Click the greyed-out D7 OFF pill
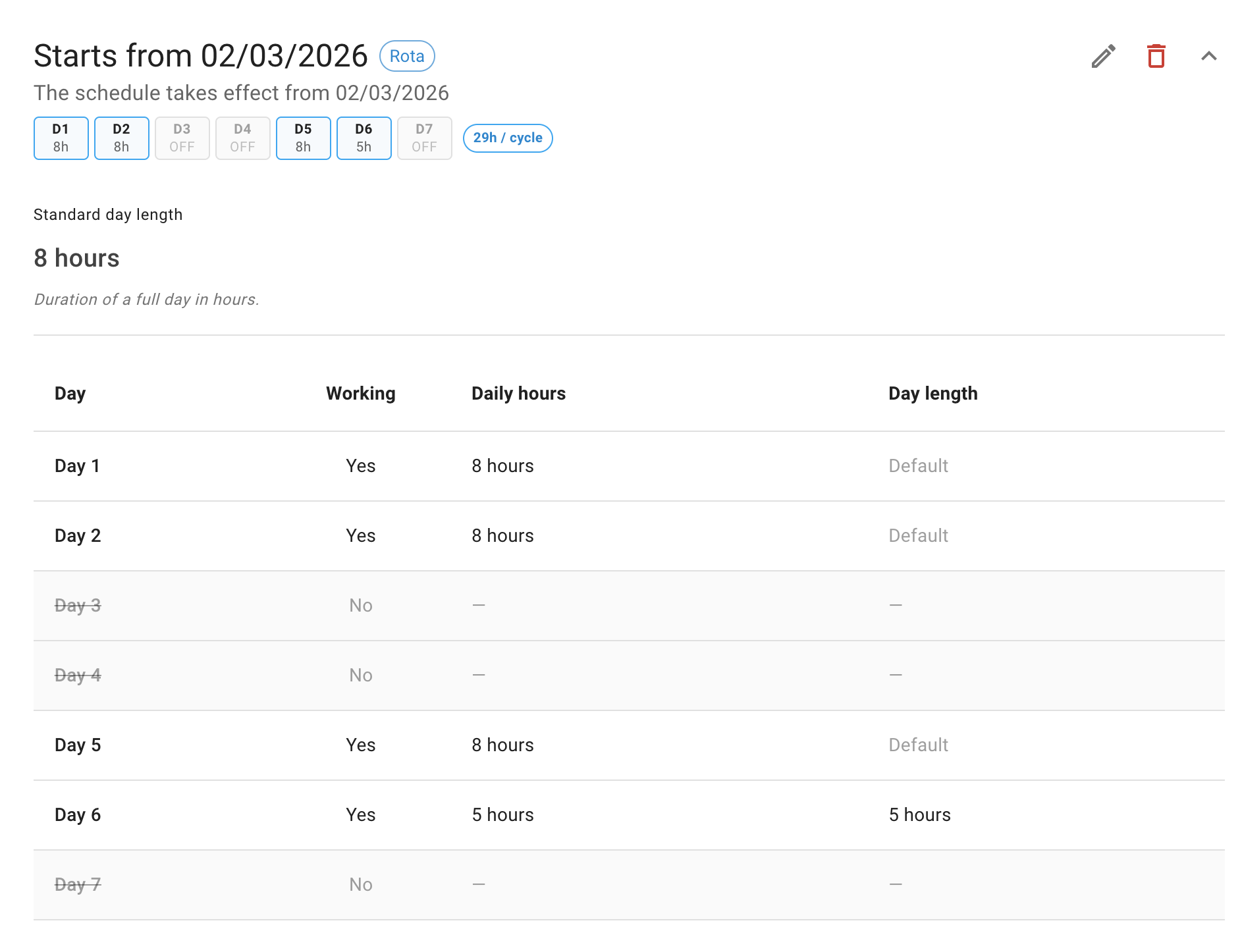The height and width of the screenshot is (952, 1242). click(424, 138)
